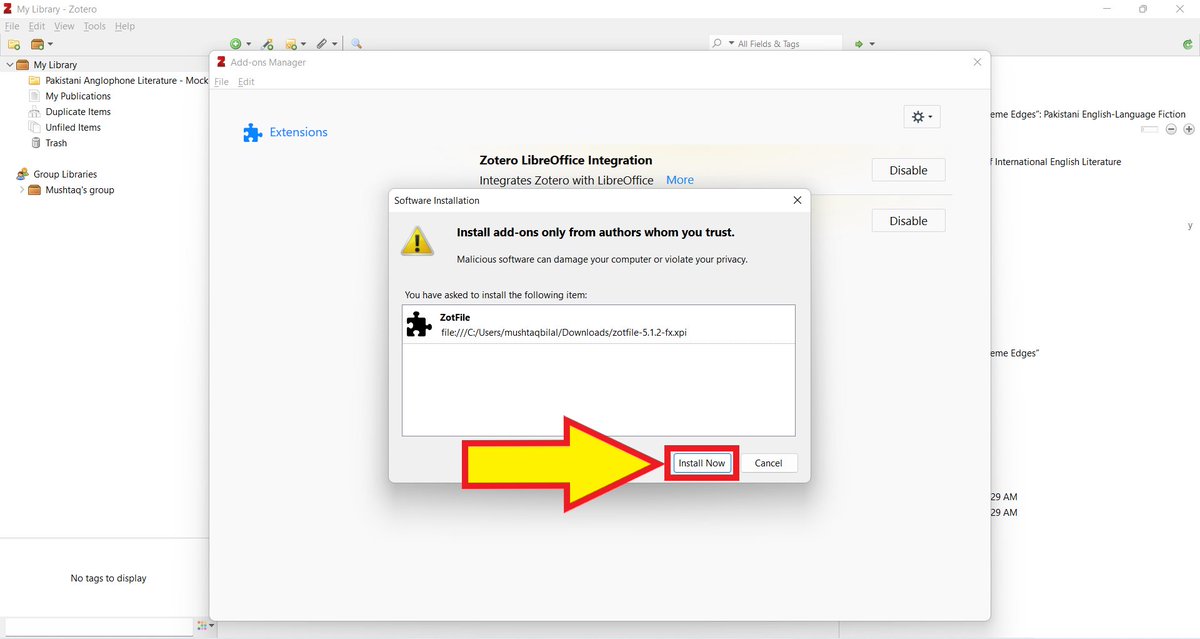The height and width of the screenshot is (639, 1200).
Task: Close the Add-ons Manager window
Action: point(977,62)
